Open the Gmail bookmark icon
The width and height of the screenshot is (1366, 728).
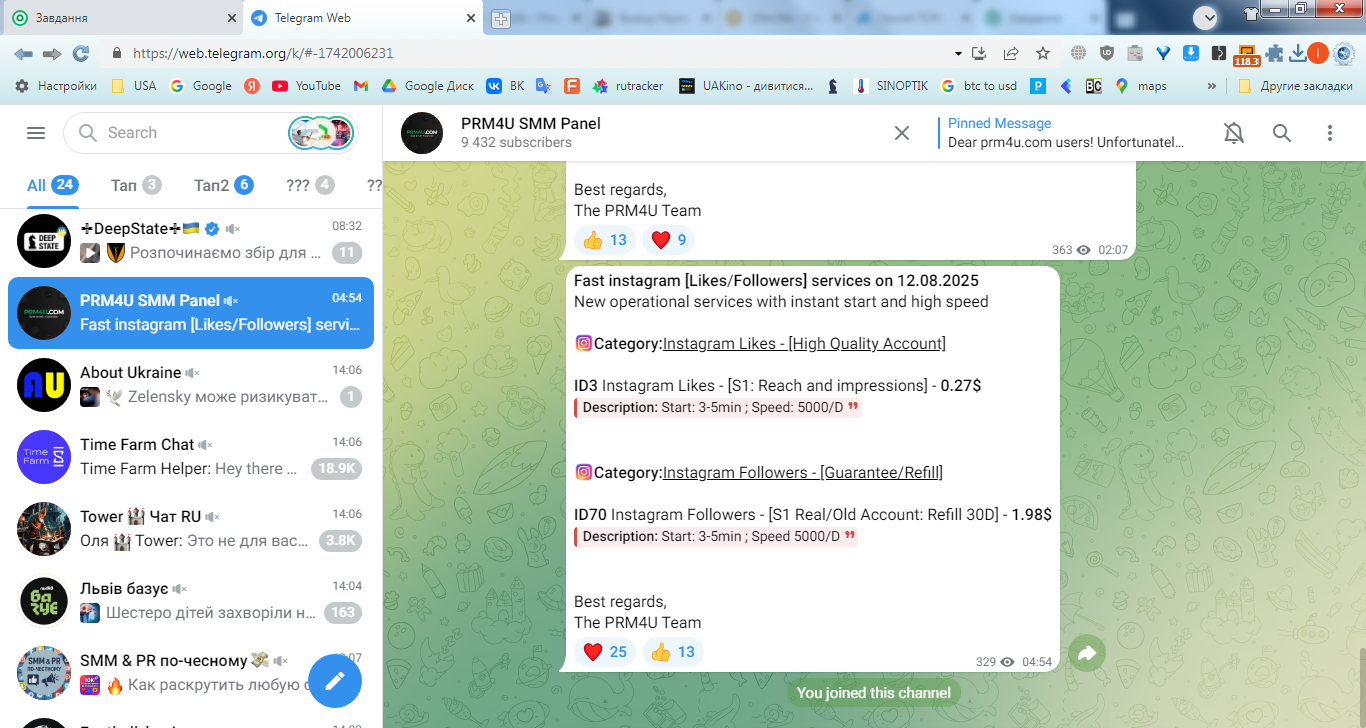coord(361,86)
